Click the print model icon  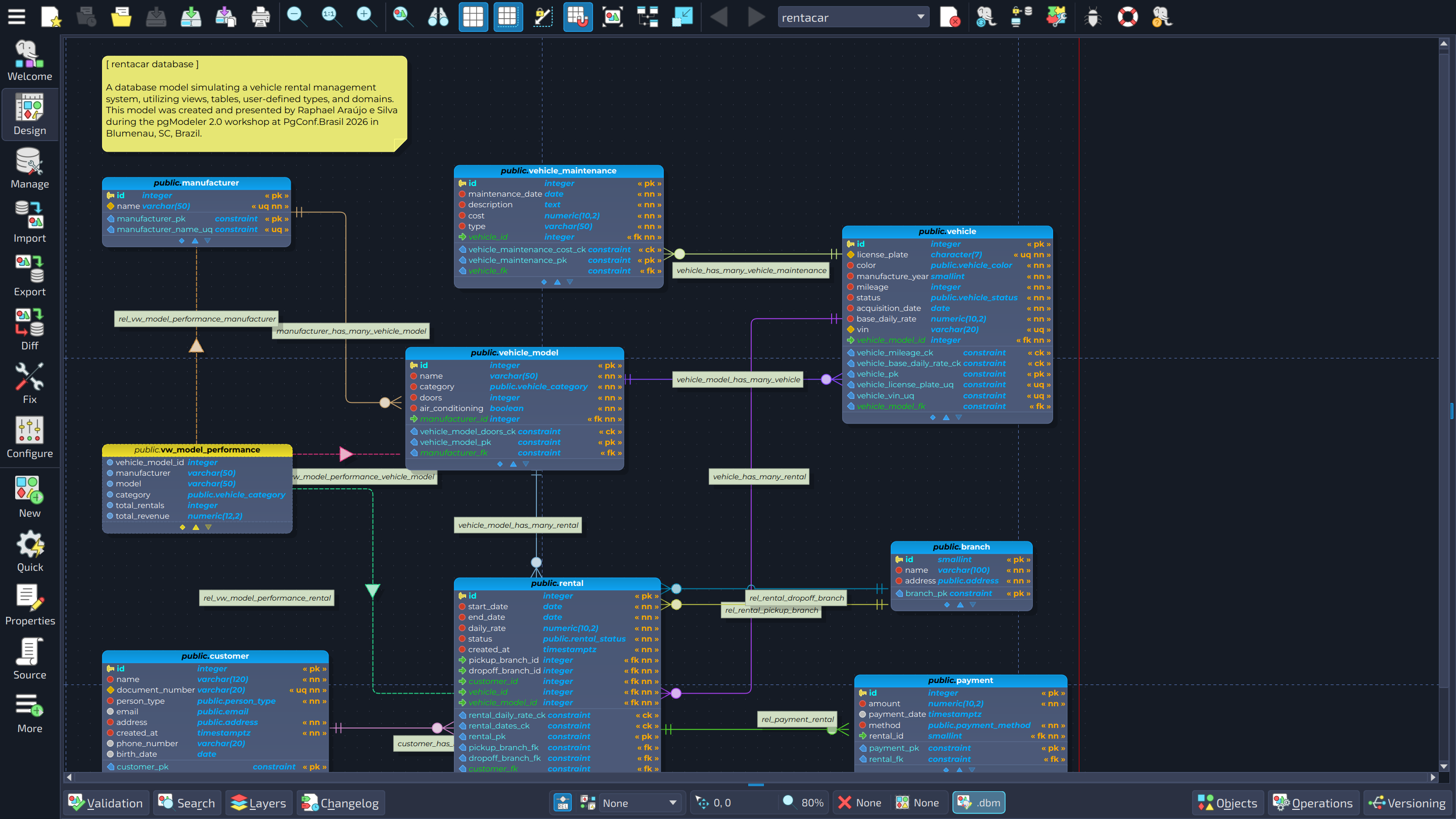point(260,17)
